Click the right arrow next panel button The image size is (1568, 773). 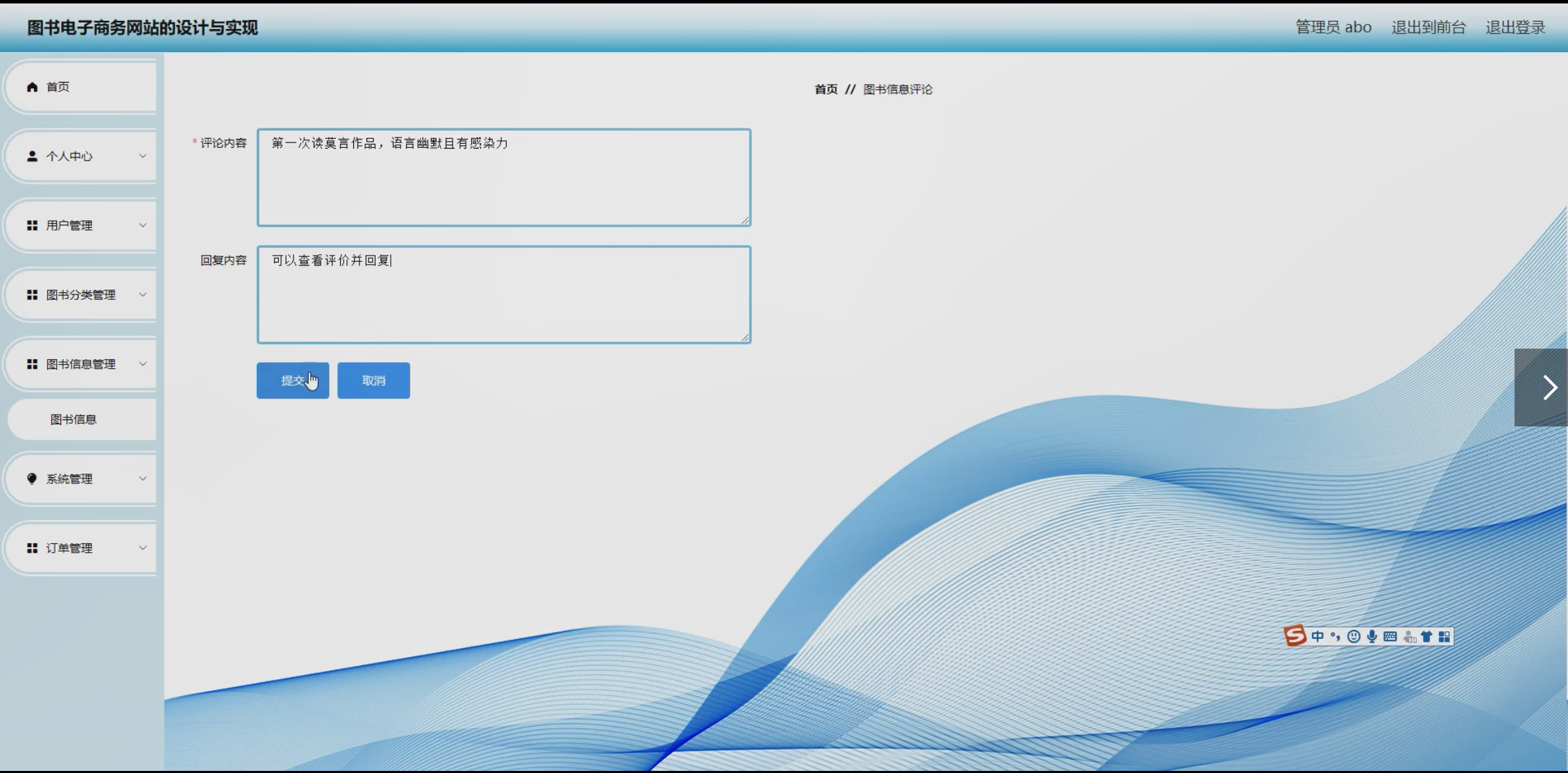1541,387
